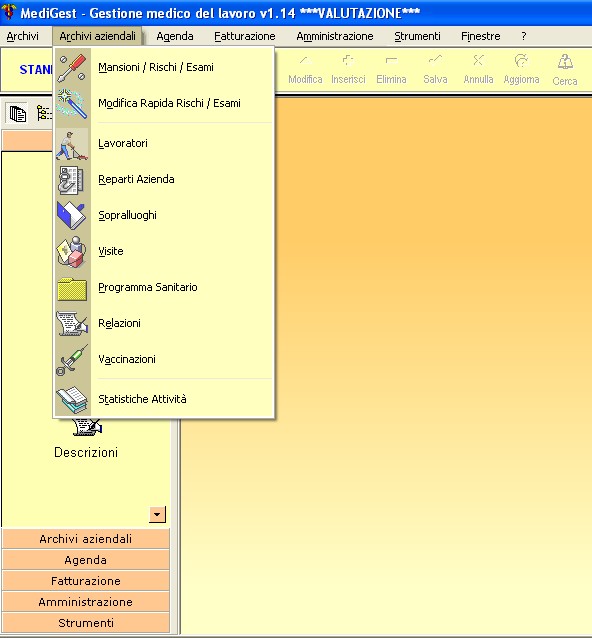The image size is (592, 638).
Task: Choose the Relazioni menu entry
Action: point(164,323)
